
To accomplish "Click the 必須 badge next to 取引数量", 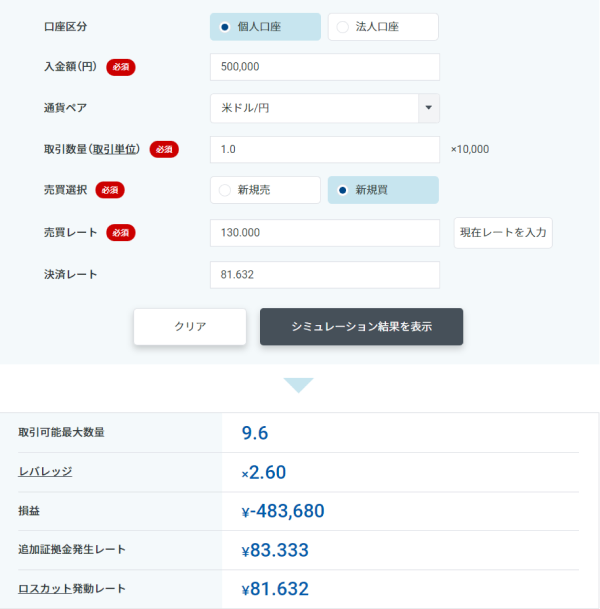I will tap(164, 150).
